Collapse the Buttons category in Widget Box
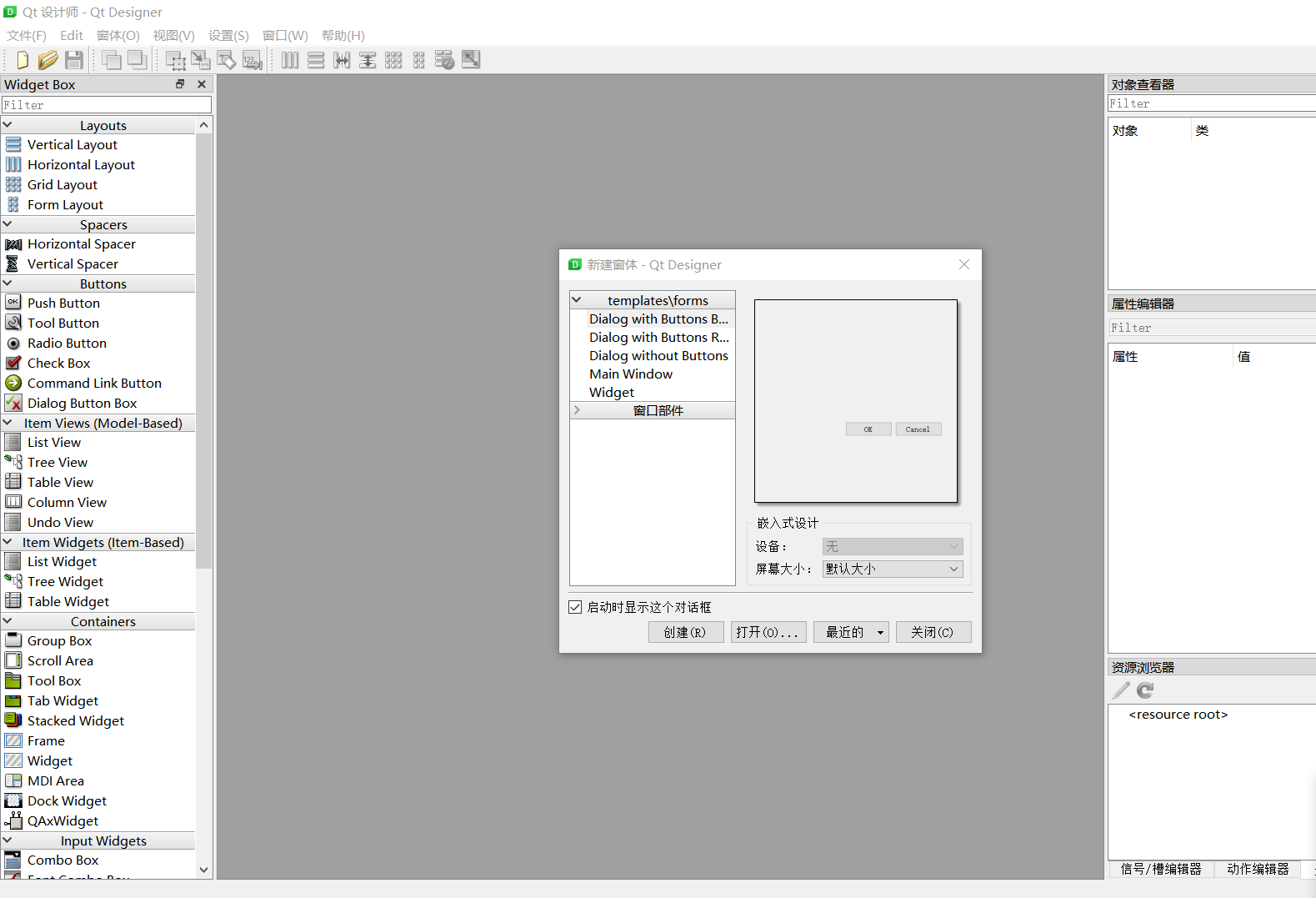The image size is (1316, 898). coord(8,283)
